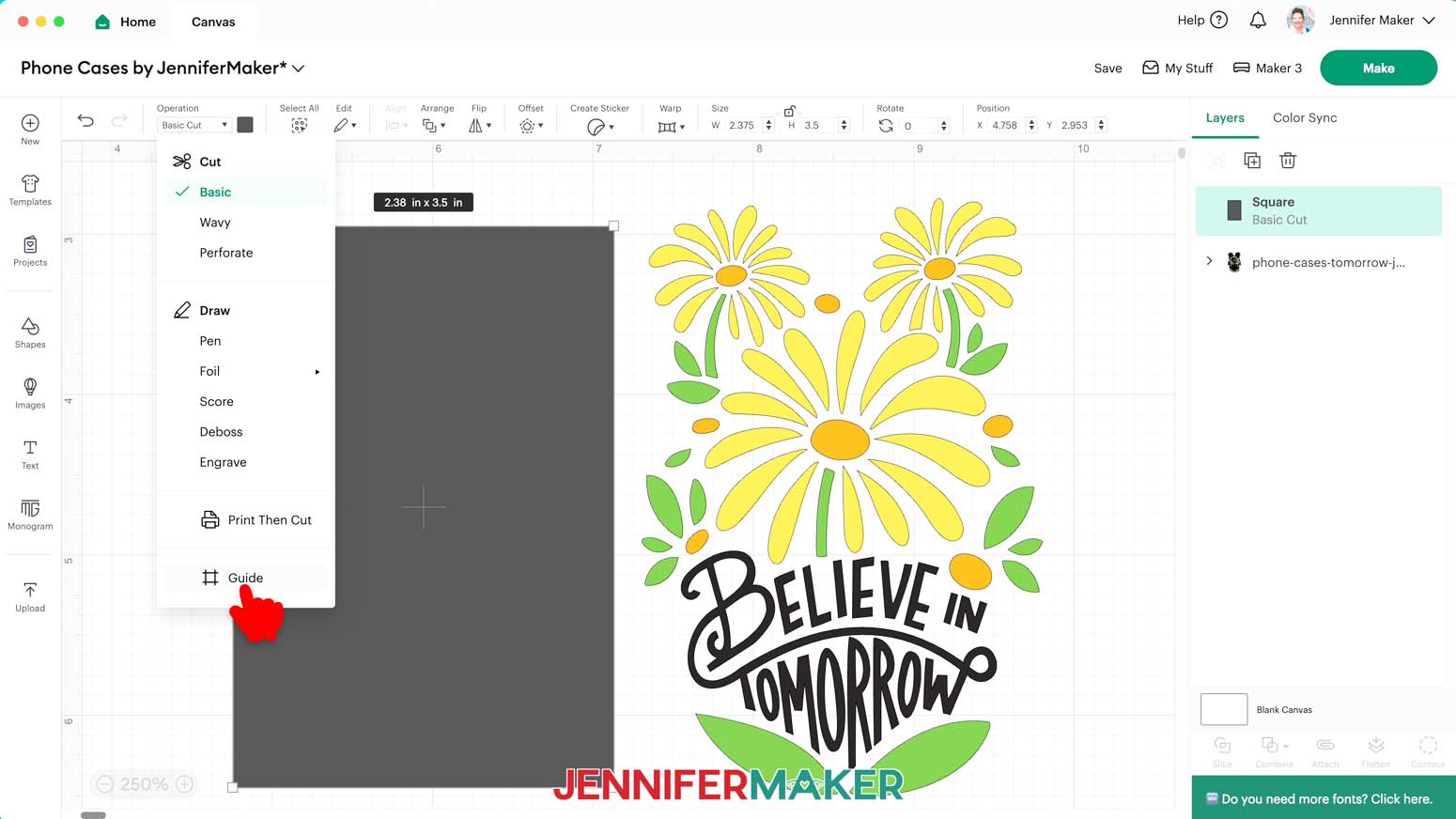This screenshot has height=819, width=1456.
Task: Select the Square Basic Cut layer
Action: point(1318,210)
